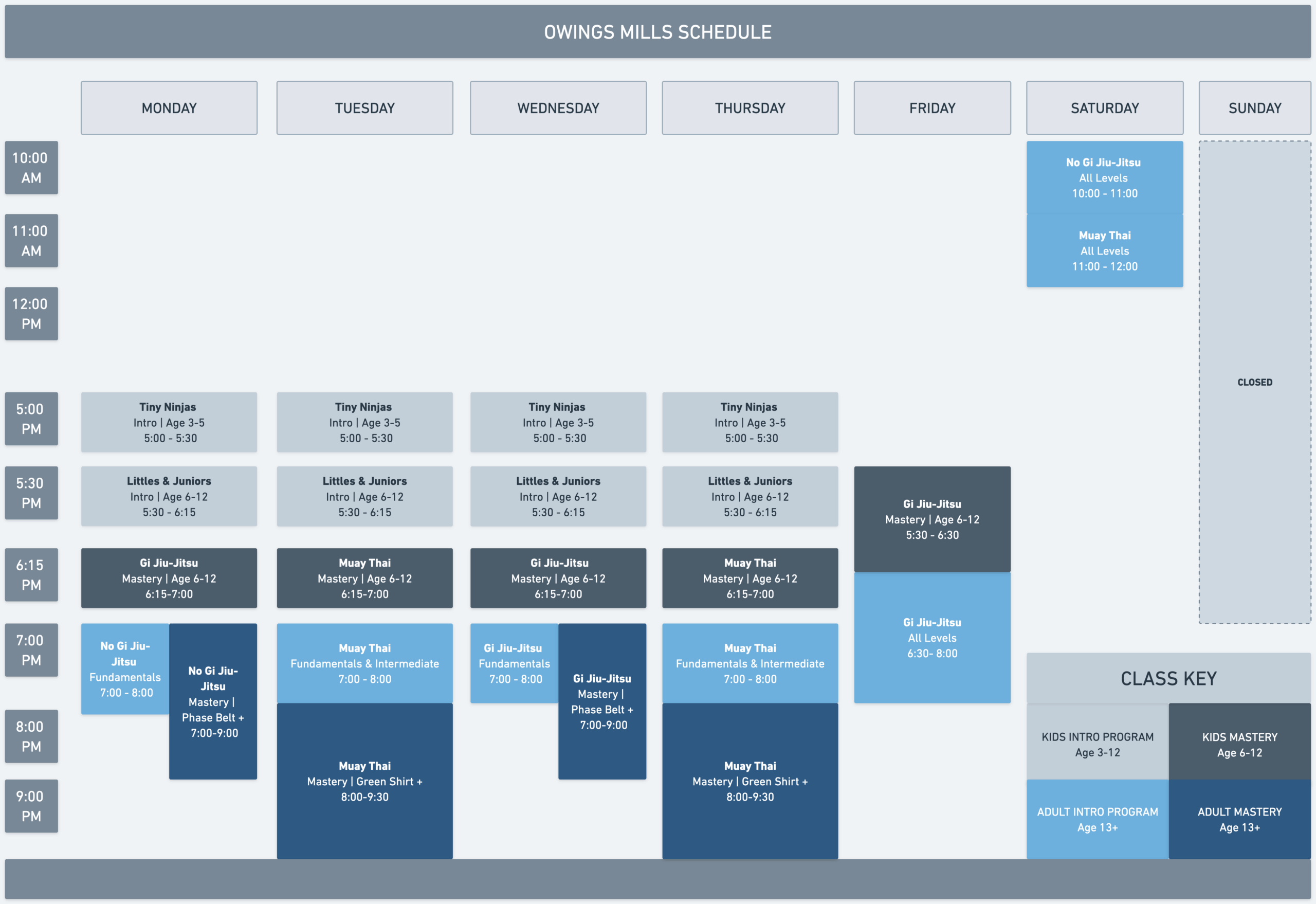This screenshot has width=1316, height=904.
Task: Click Tuesday Muay Thai Mastery Age 6-12
Action: point(364,578)
